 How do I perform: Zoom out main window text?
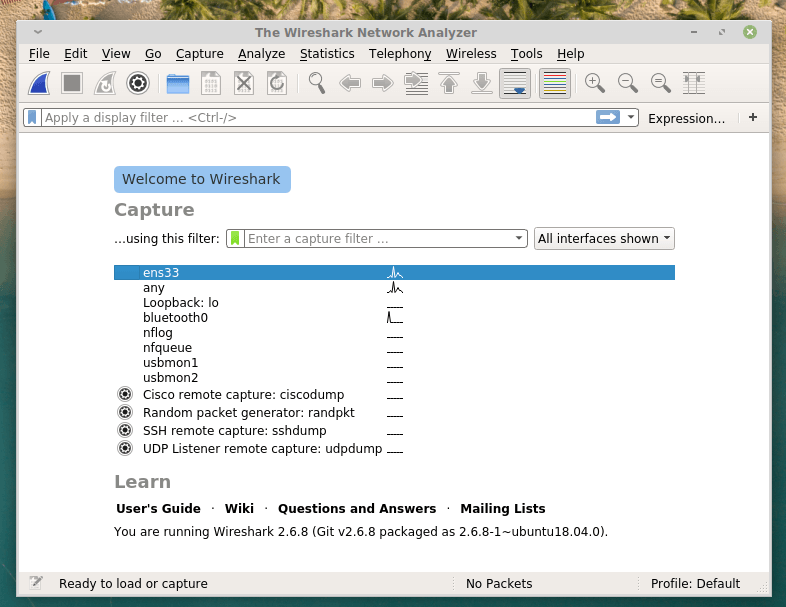tap(628, 83)
